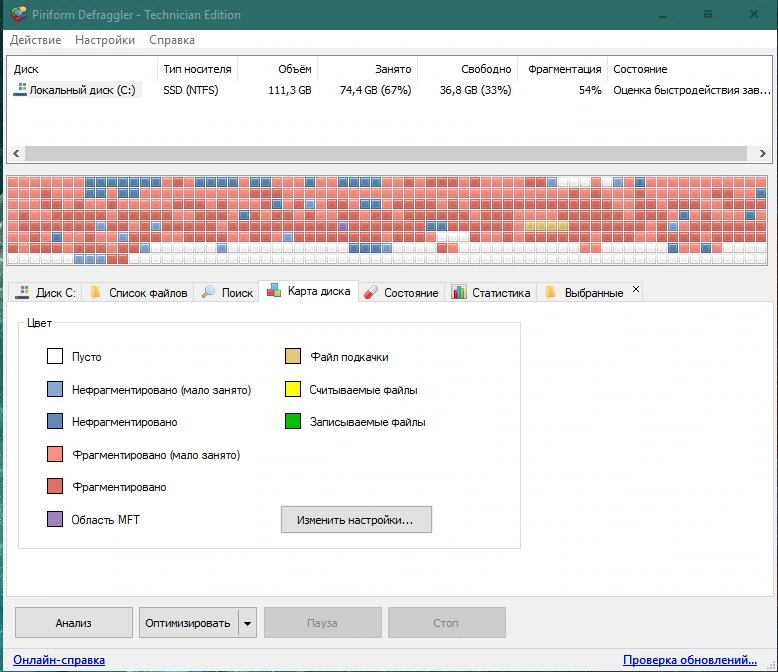Click the tan Файл подкачки swatch
Image resolution: width=778 pixels, height=672 pixels.
coord(293,356)
